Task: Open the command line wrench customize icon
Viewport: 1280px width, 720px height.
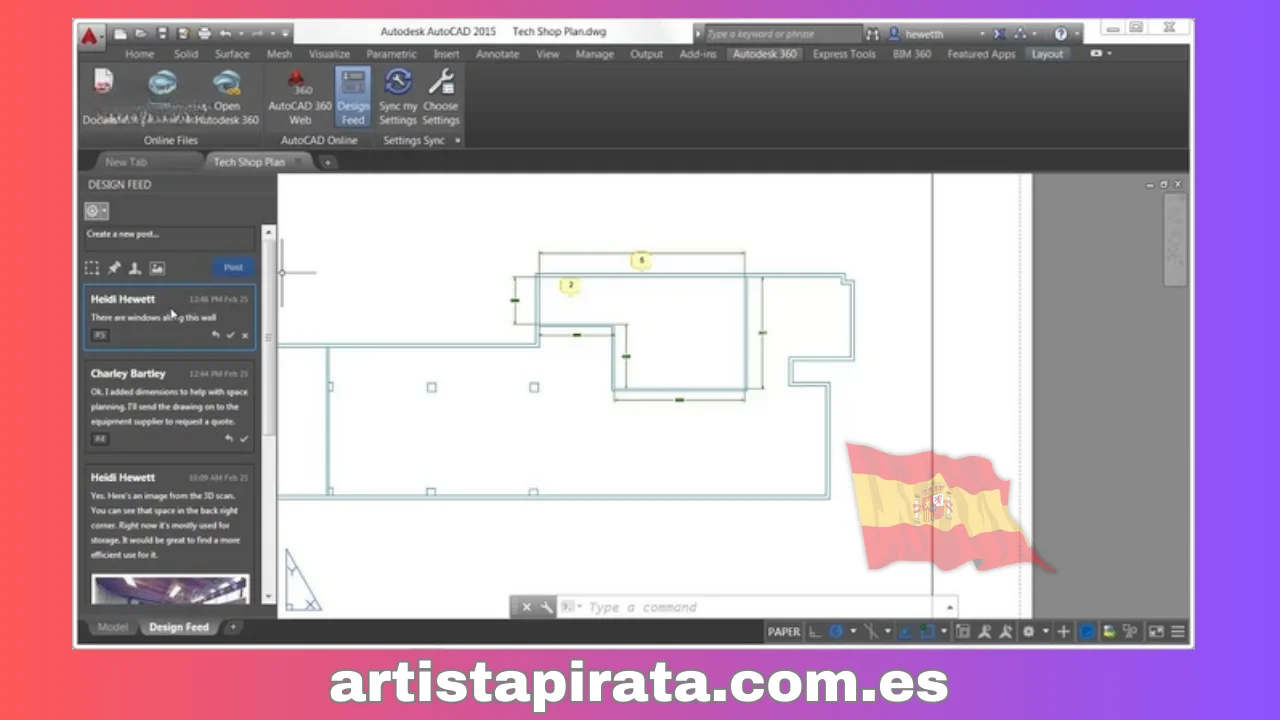Action: (546, 607)
